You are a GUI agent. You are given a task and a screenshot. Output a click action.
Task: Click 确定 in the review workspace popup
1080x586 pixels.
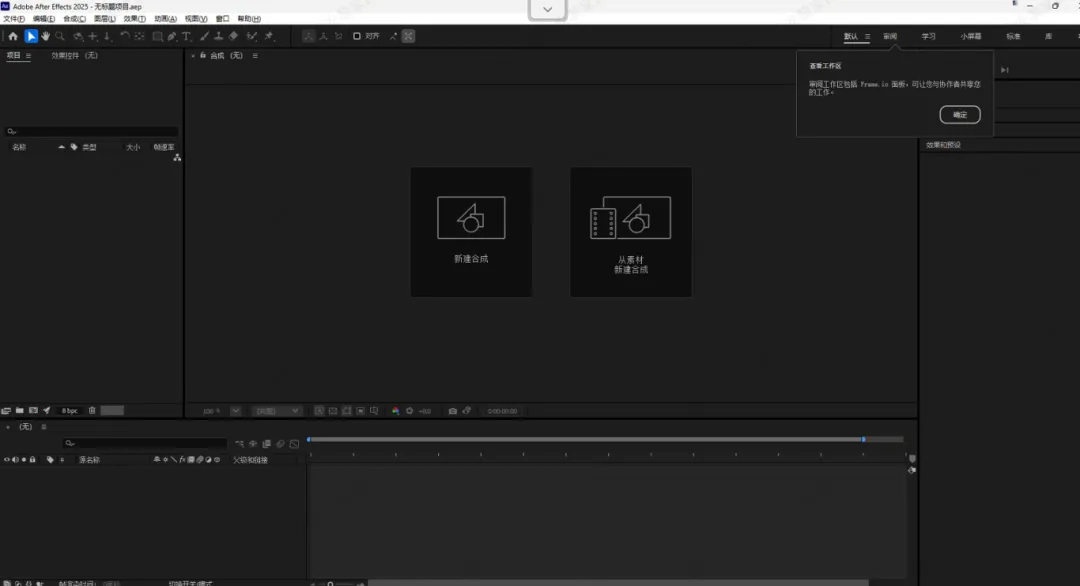959,114
